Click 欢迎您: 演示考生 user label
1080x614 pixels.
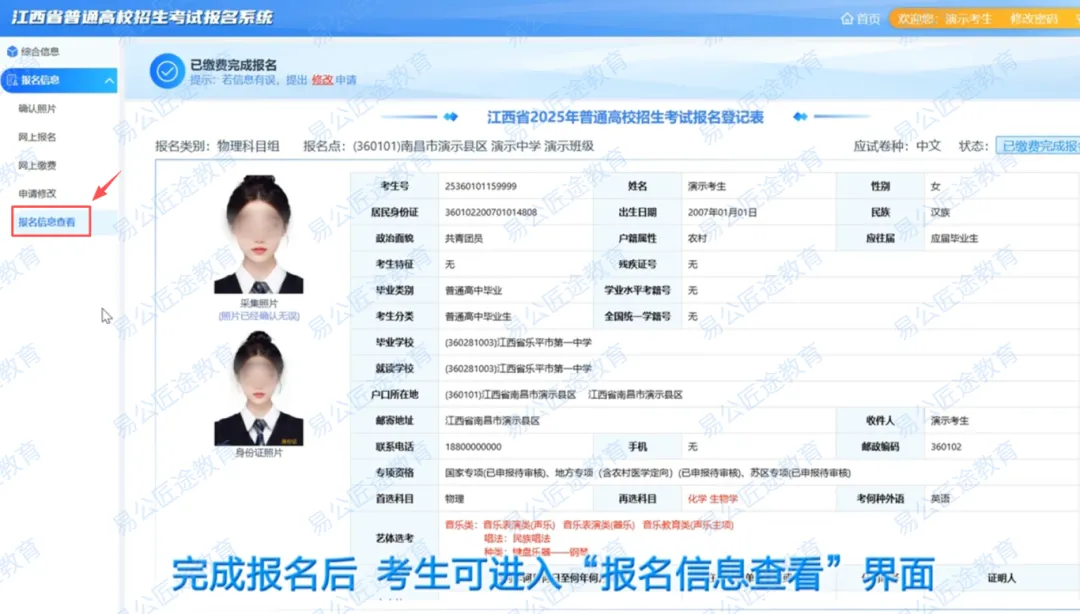click(944, 19)
